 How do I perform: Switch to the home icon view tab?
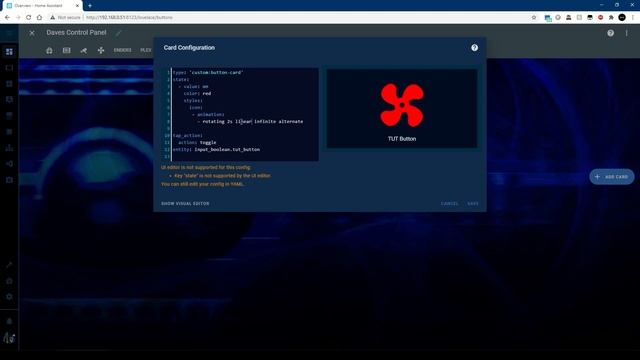49,50
